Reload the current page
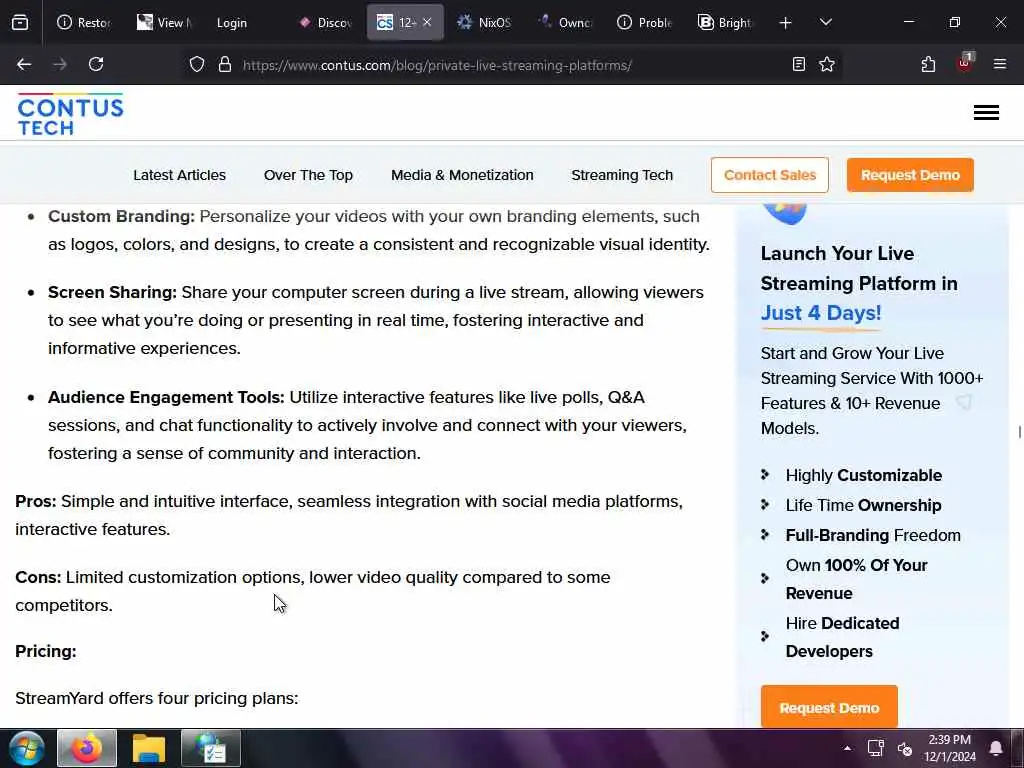 click(x=96, y=64)
